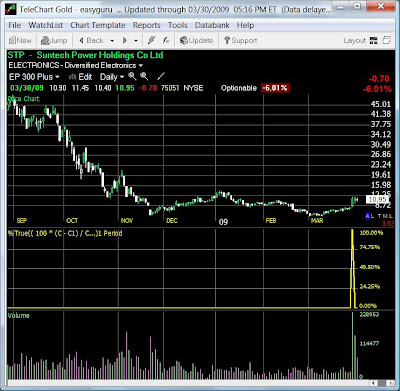Click the Layout grid icon
400x391 pixels.
(x=374, y=41)
